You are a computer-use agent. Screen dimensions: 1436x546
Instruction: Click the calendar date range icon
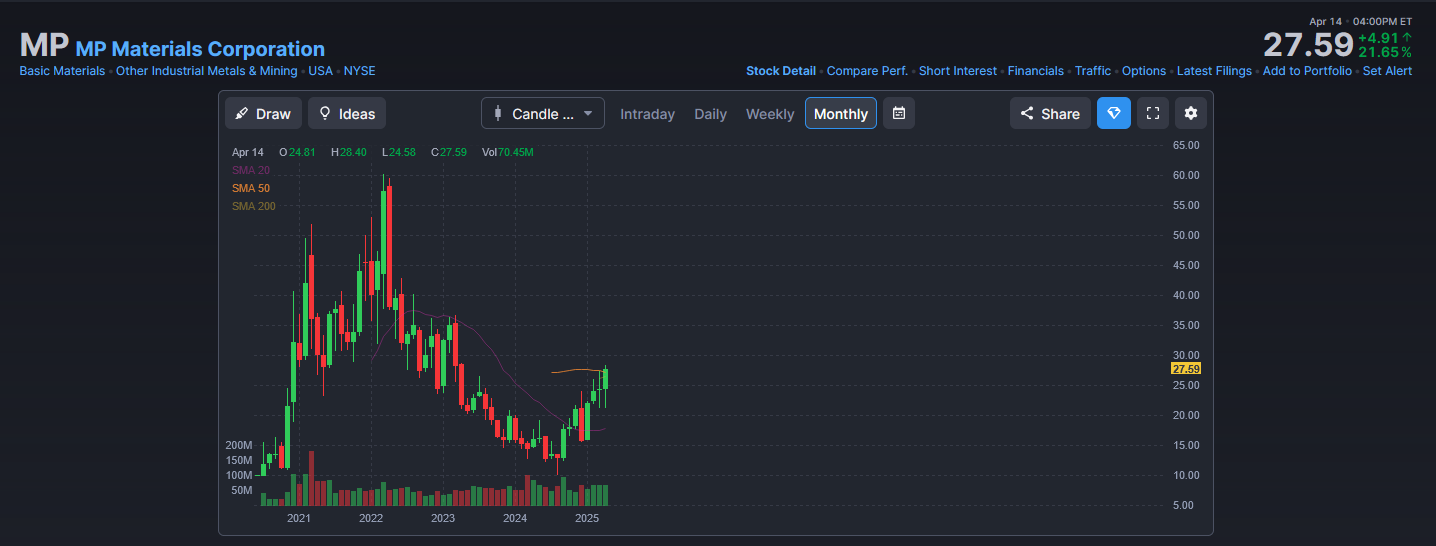pos(898,114)
